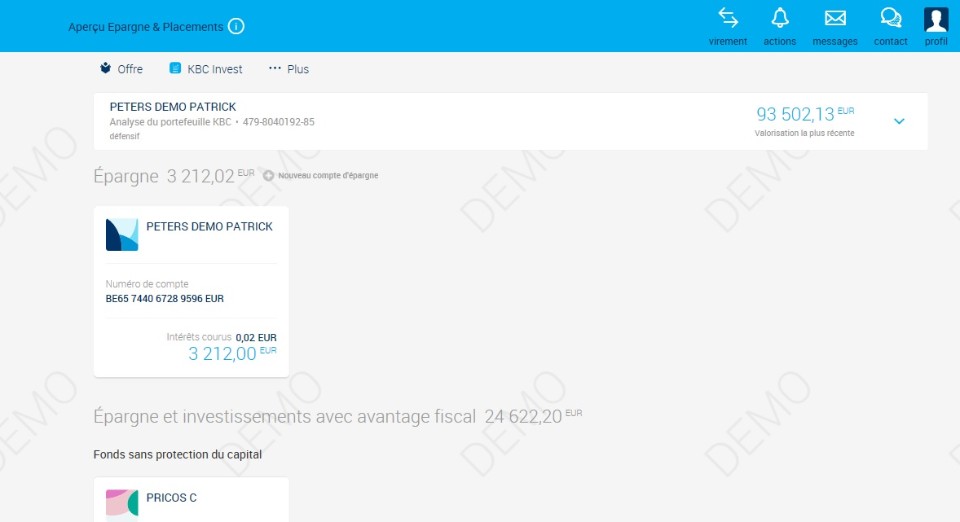Click the plus icon for Nouveau compte d'épargne

(268, 176)
